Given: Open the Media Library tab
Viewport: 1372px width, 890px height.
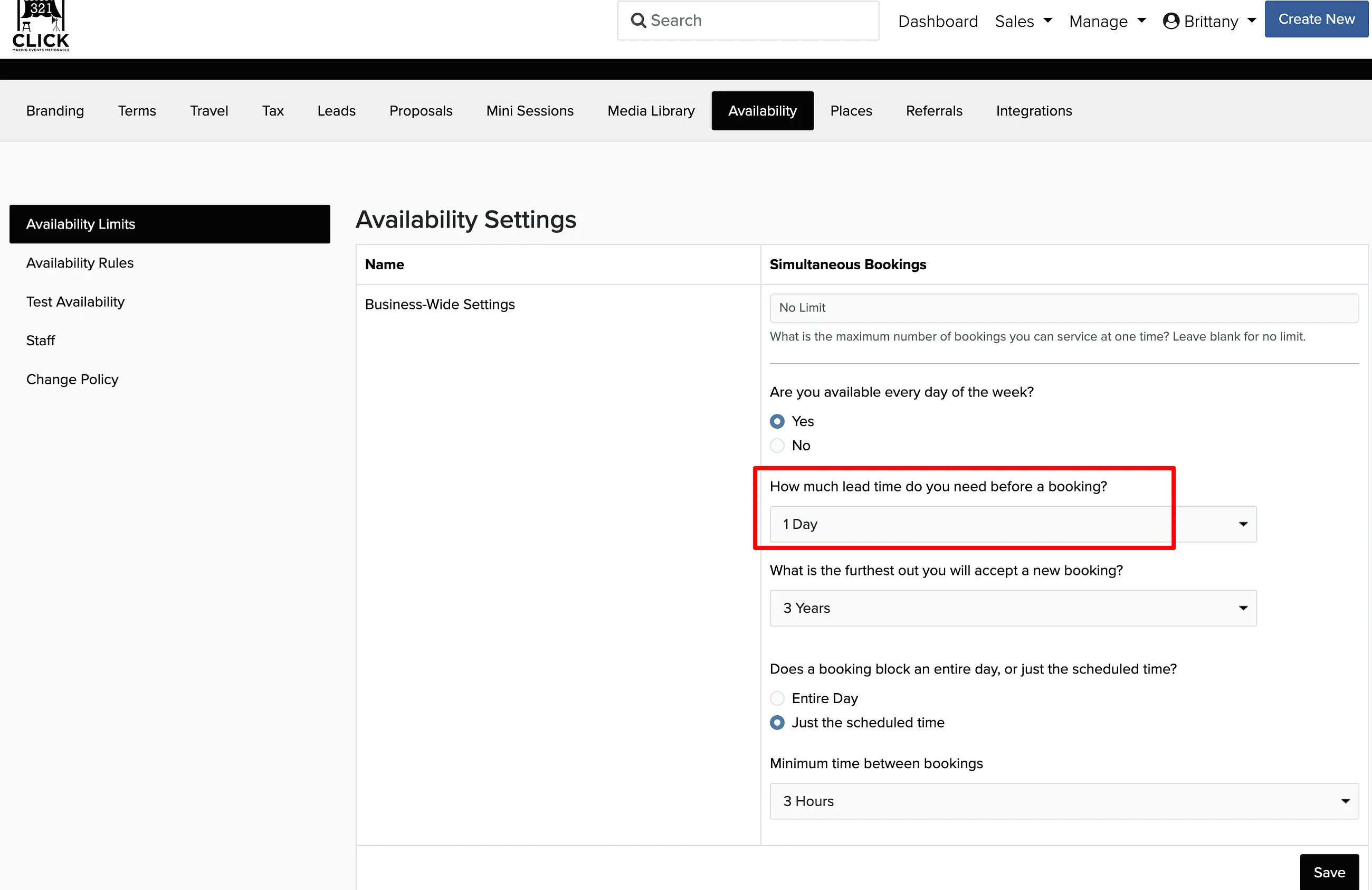Looking at the screenshot, I should coord(651,111).
